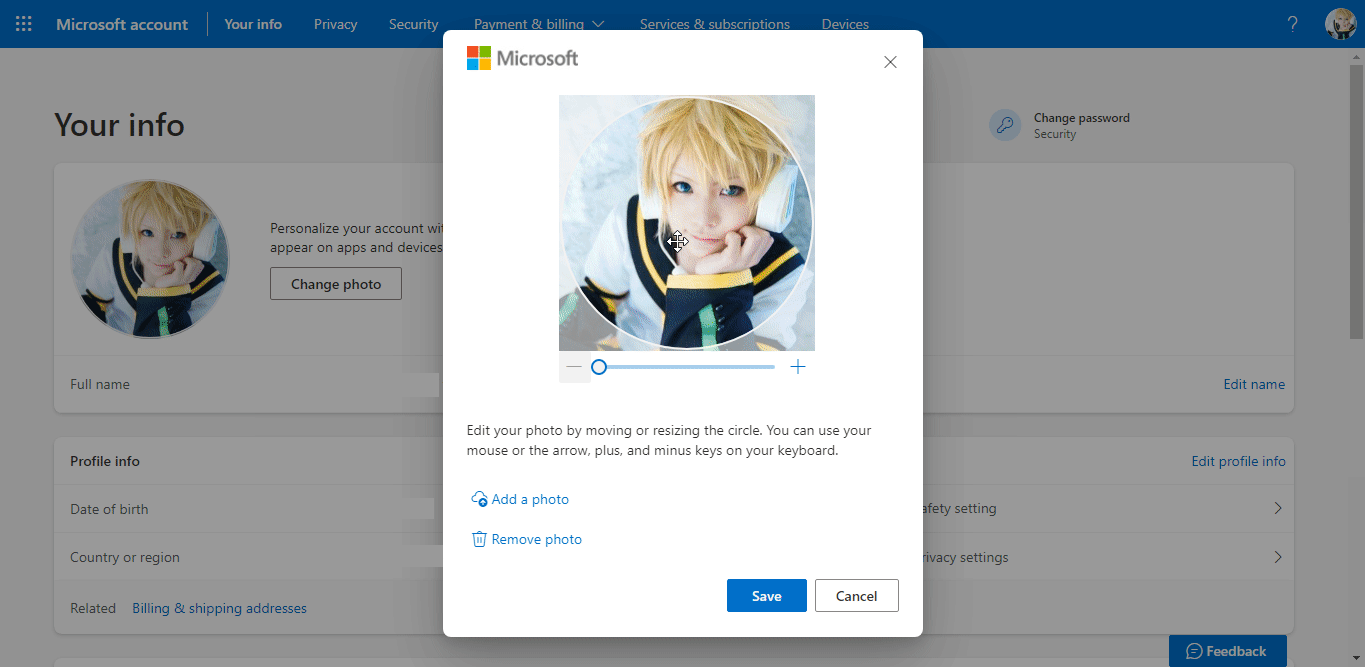1365x667 pixels.
Task: Click the cloud icon next to Add a photo
Action: 478,498
